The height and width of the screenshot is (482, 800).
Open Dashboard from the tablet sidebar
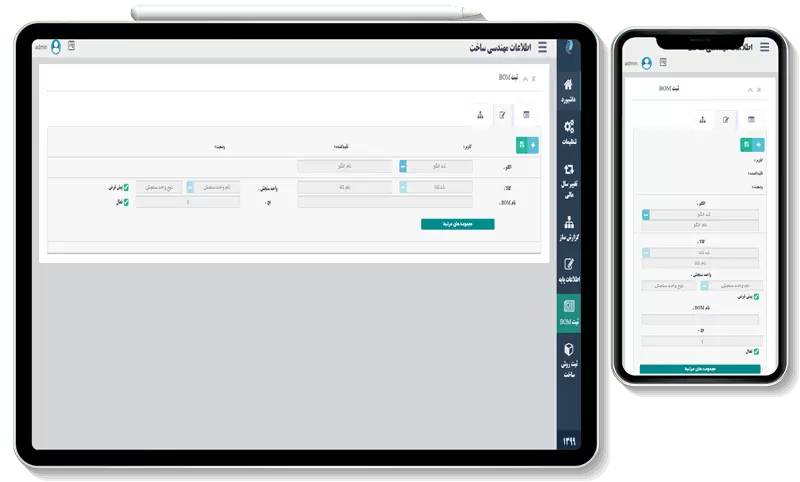pos(568,90)
